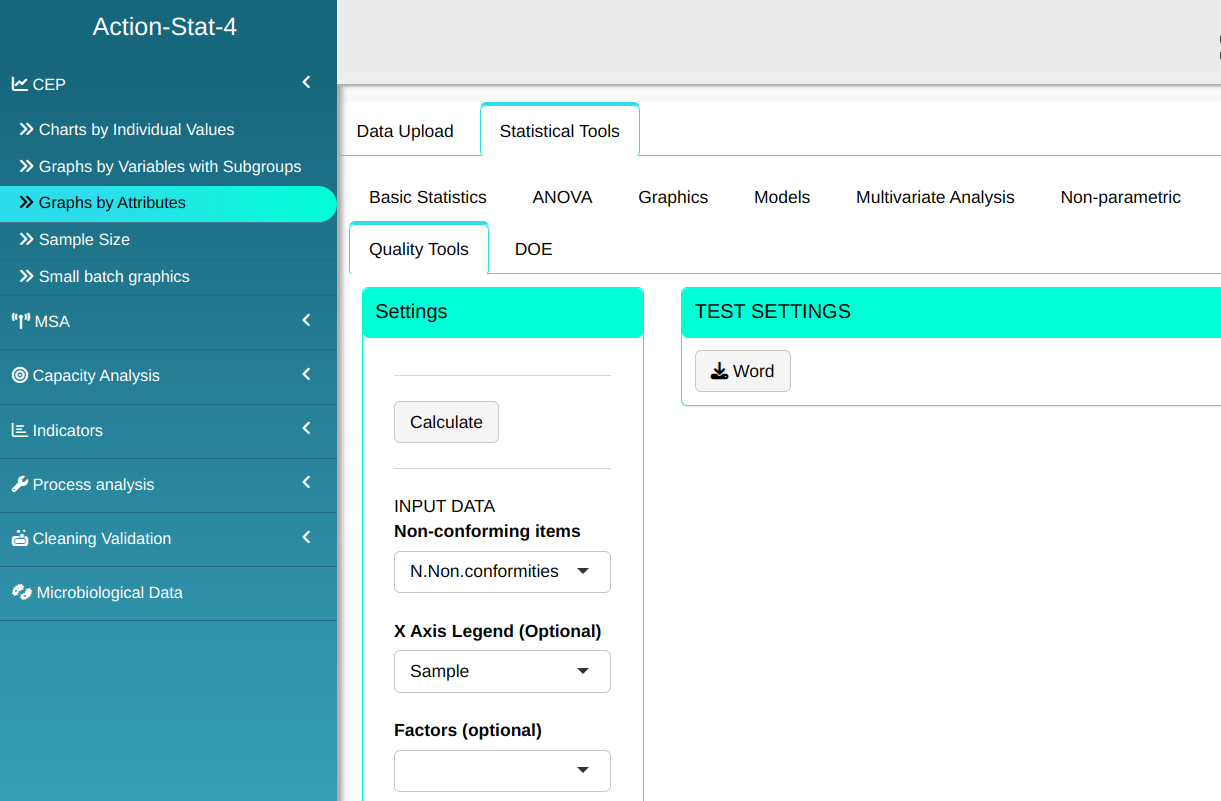Image resolution: width=1221 pixels, height=801 pixels.
Task: Go to Sample Size page
Action: click(x=84, y=240)
